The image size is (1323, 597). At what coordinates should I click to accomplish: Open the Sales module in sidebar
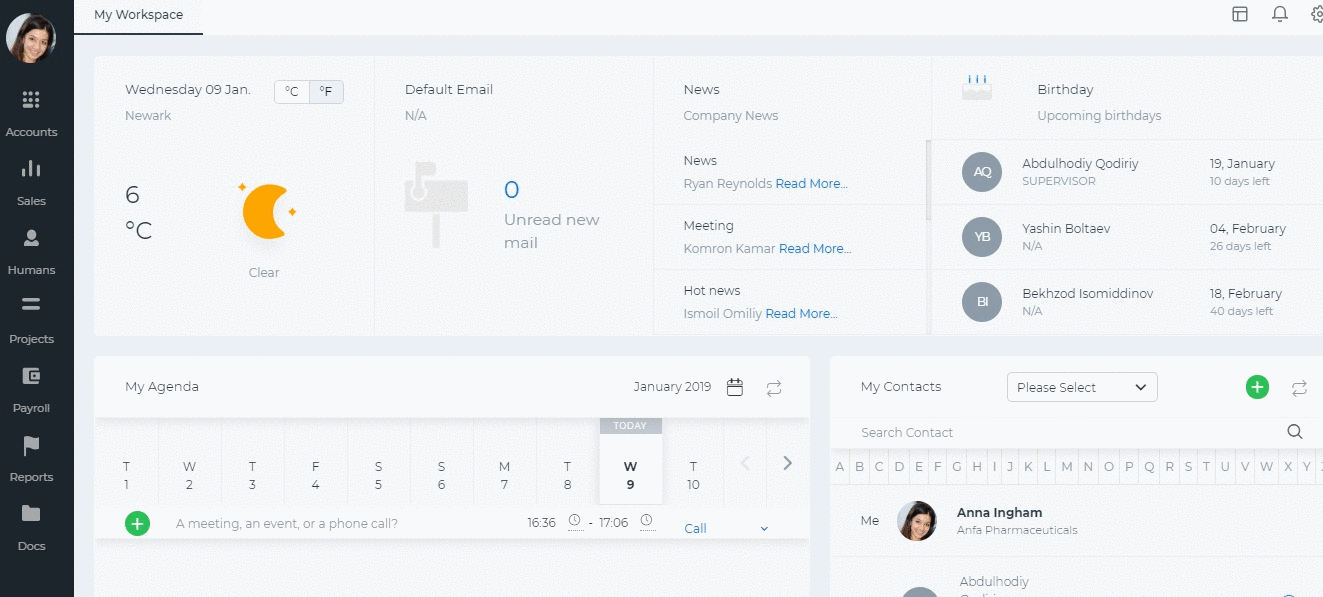click(x=31, y=182)
